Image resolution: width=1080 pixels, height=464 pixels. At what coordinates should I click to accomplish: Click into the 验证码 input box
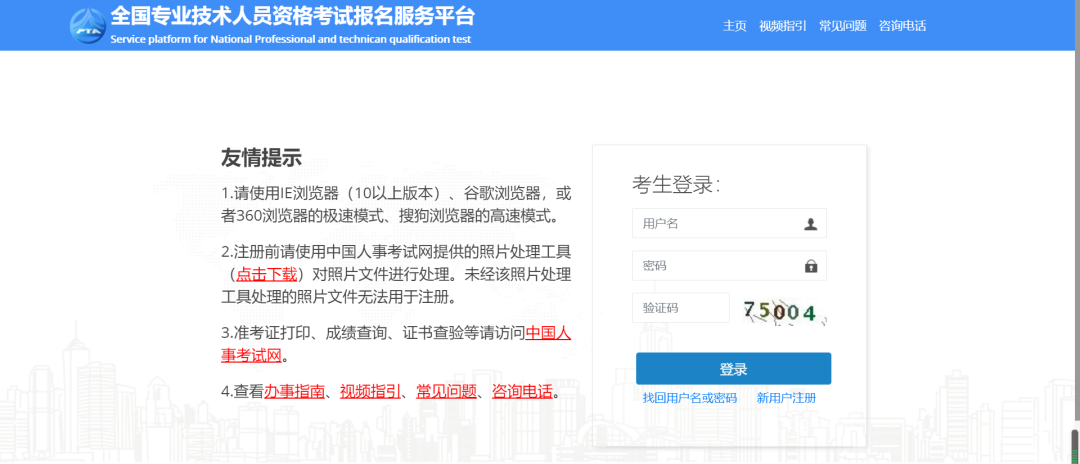point(680,308)
